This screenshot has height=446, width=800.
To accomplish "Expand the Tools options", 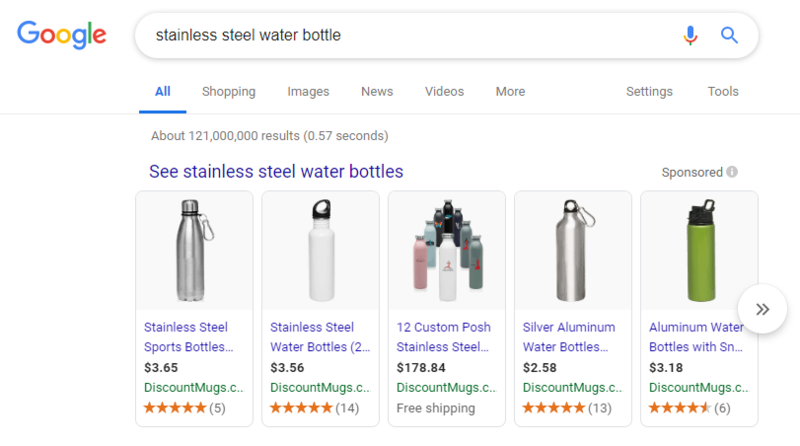I will pyautogui.click(x=723, y=92).
